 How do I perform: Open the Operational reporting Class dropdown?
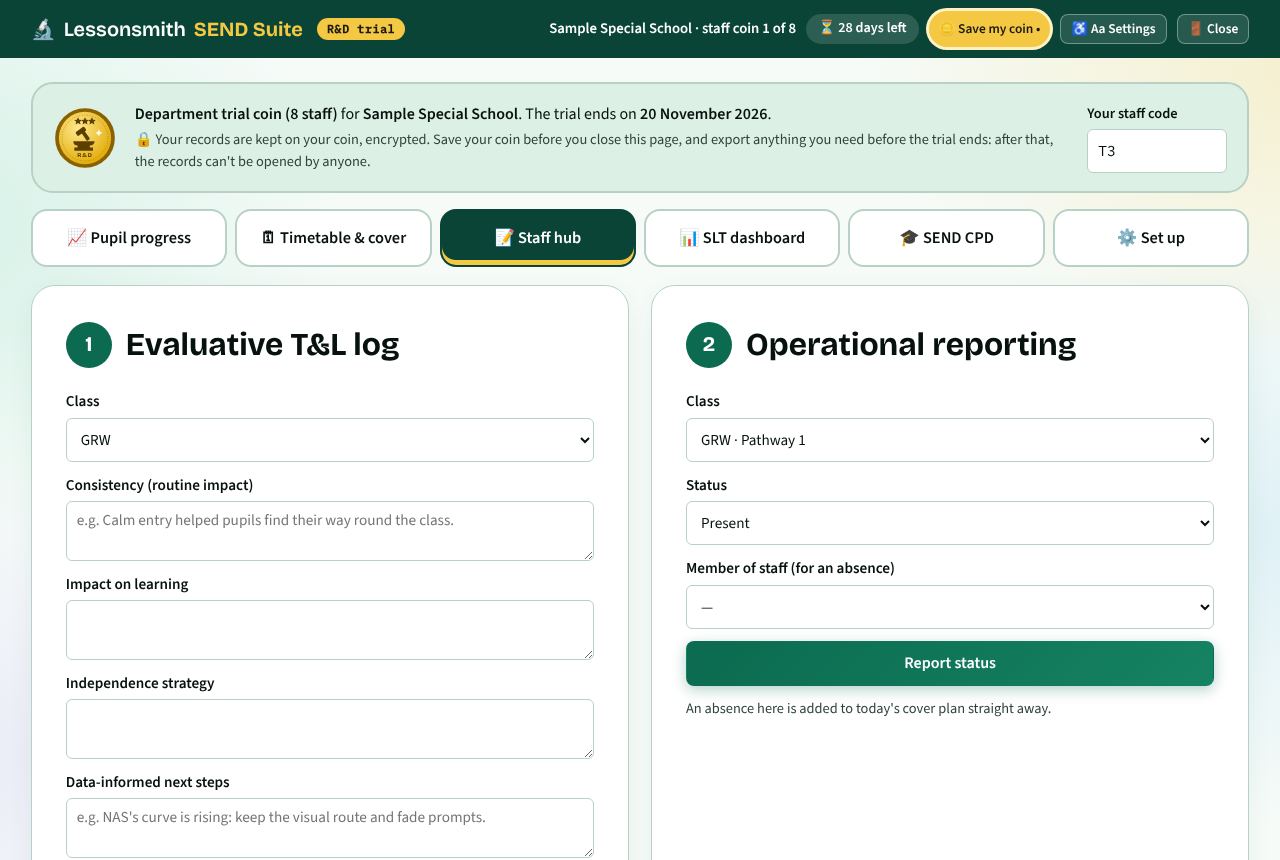[950, 440]
